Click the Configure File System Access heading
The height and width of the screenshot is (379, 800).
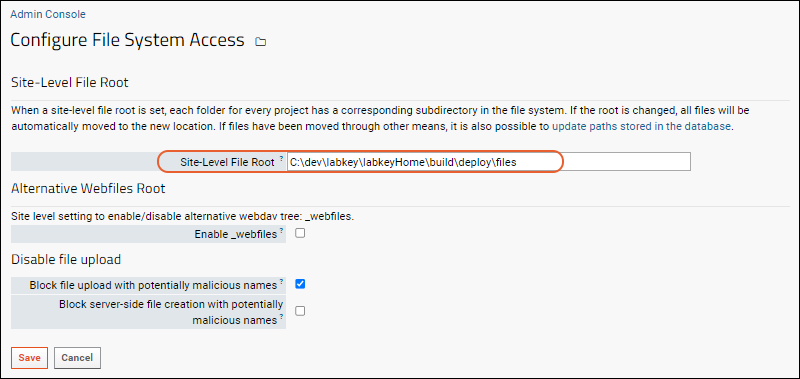(x=128, y=40)
